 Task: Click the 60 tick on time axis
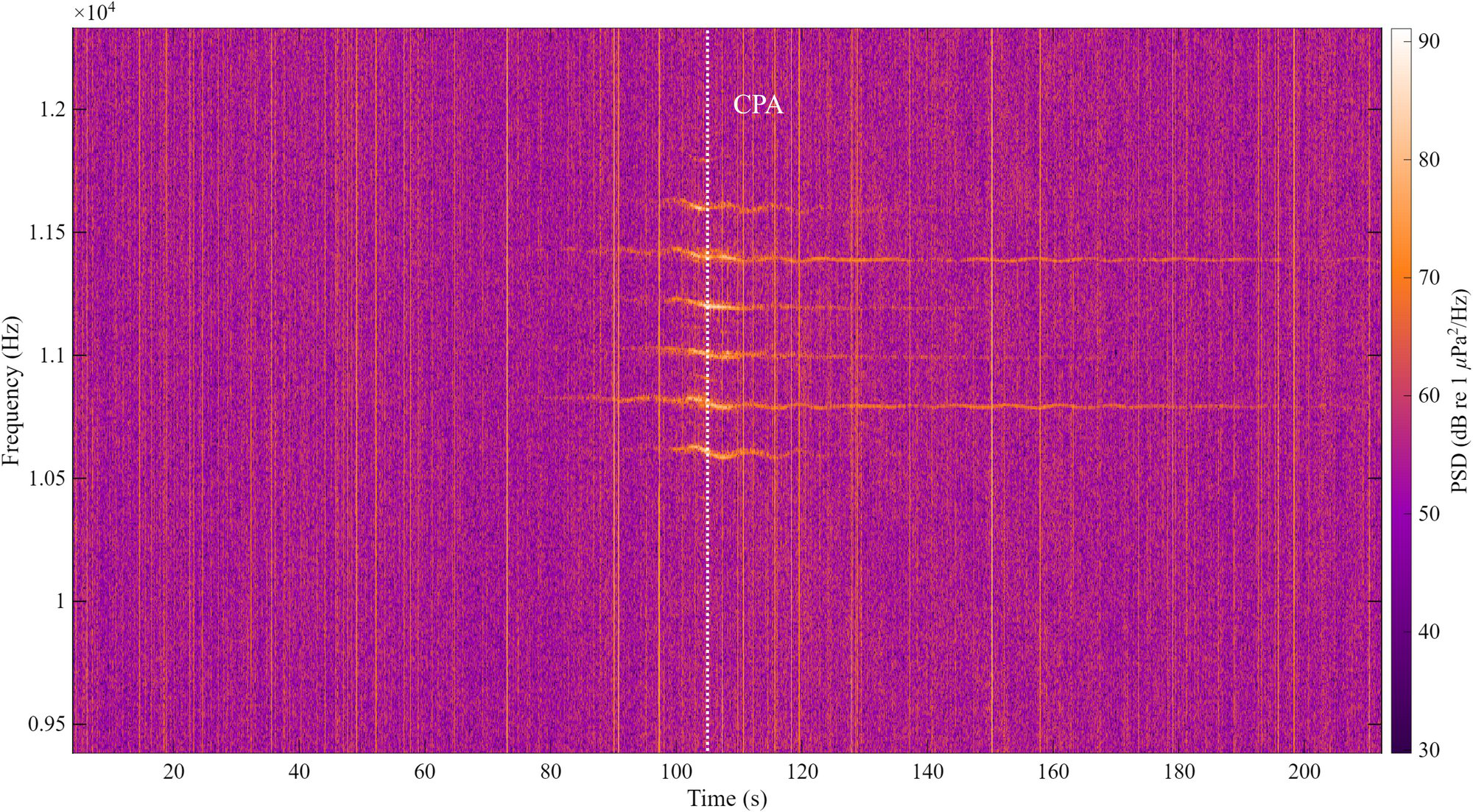(x=425, y=772)
